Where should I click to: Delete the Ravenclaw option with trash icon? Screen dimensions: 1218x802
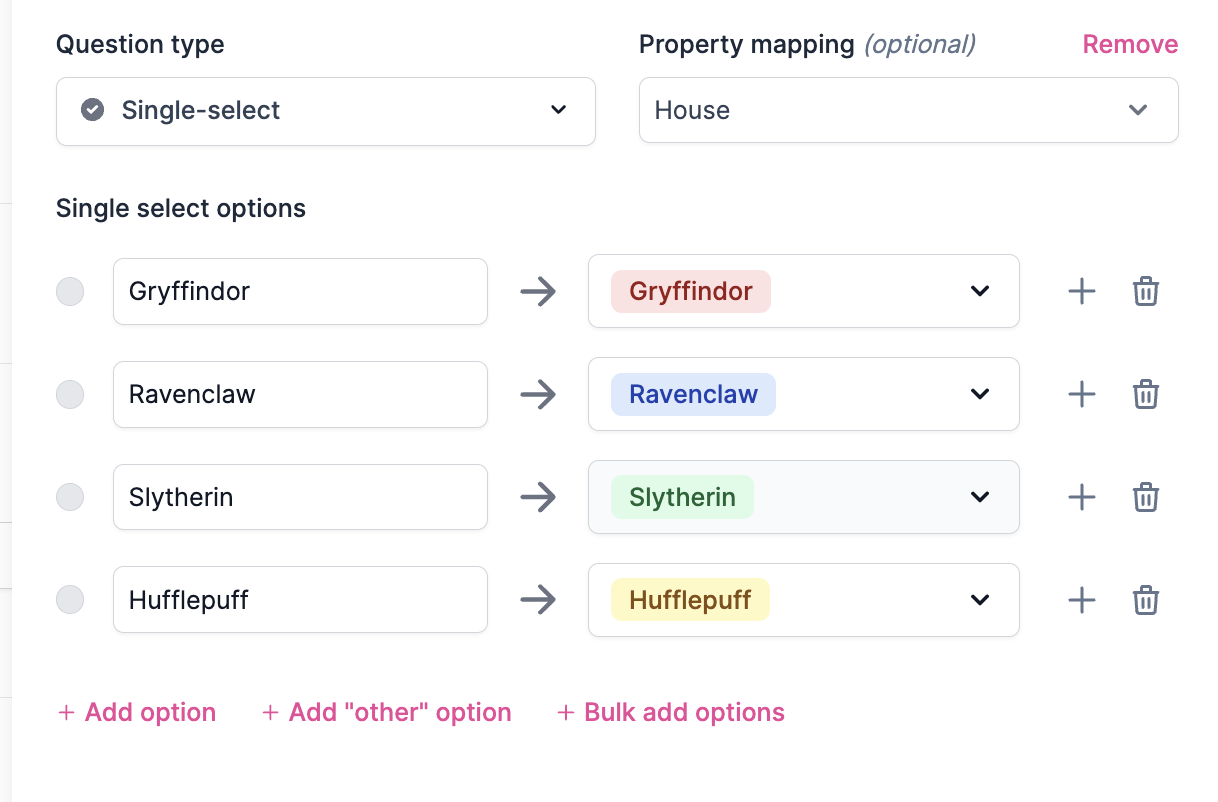[x=1145, y=395]
